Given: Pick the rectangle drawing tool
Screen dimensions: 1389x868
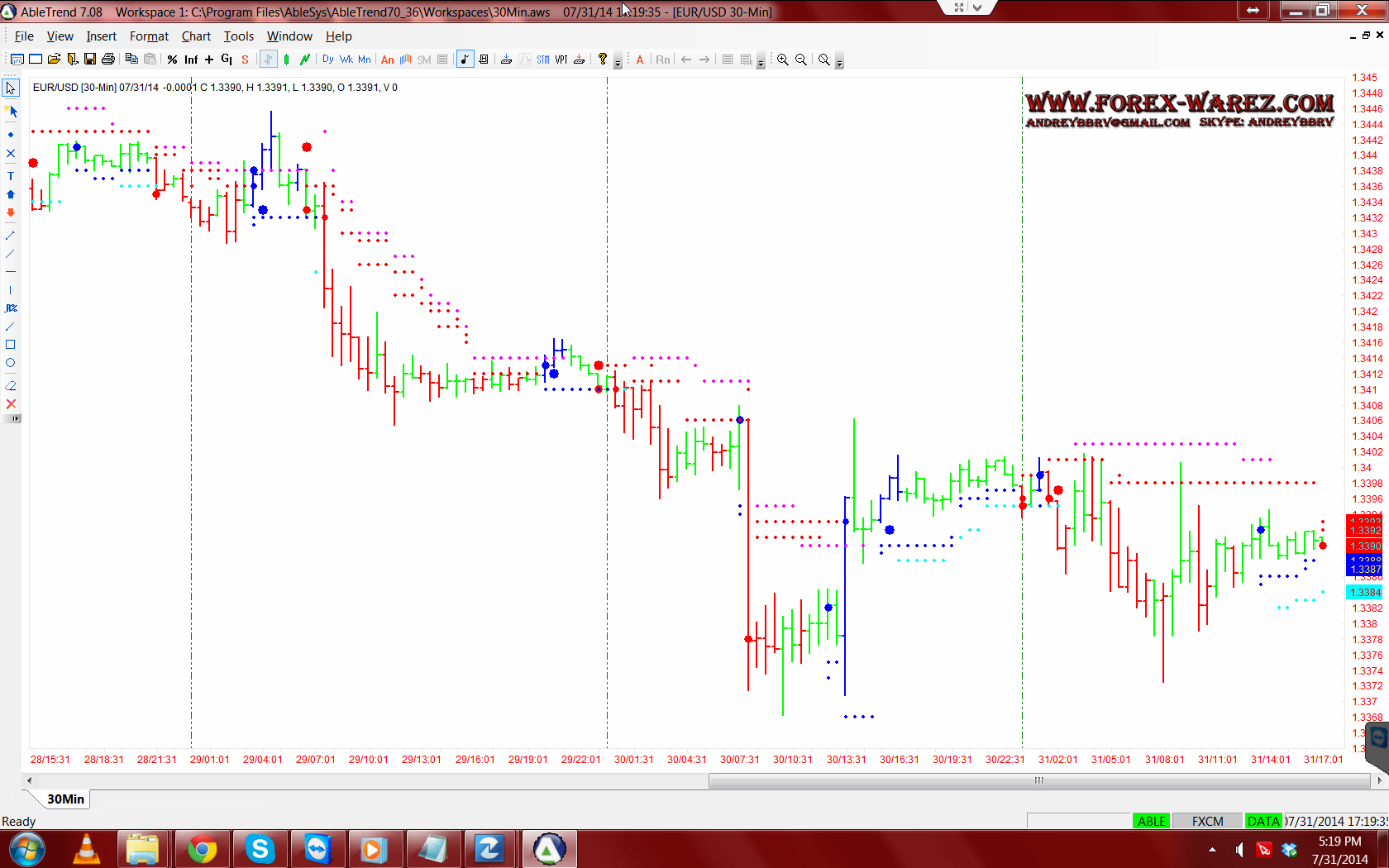Looking at the screenshot, I should [11, 345].
